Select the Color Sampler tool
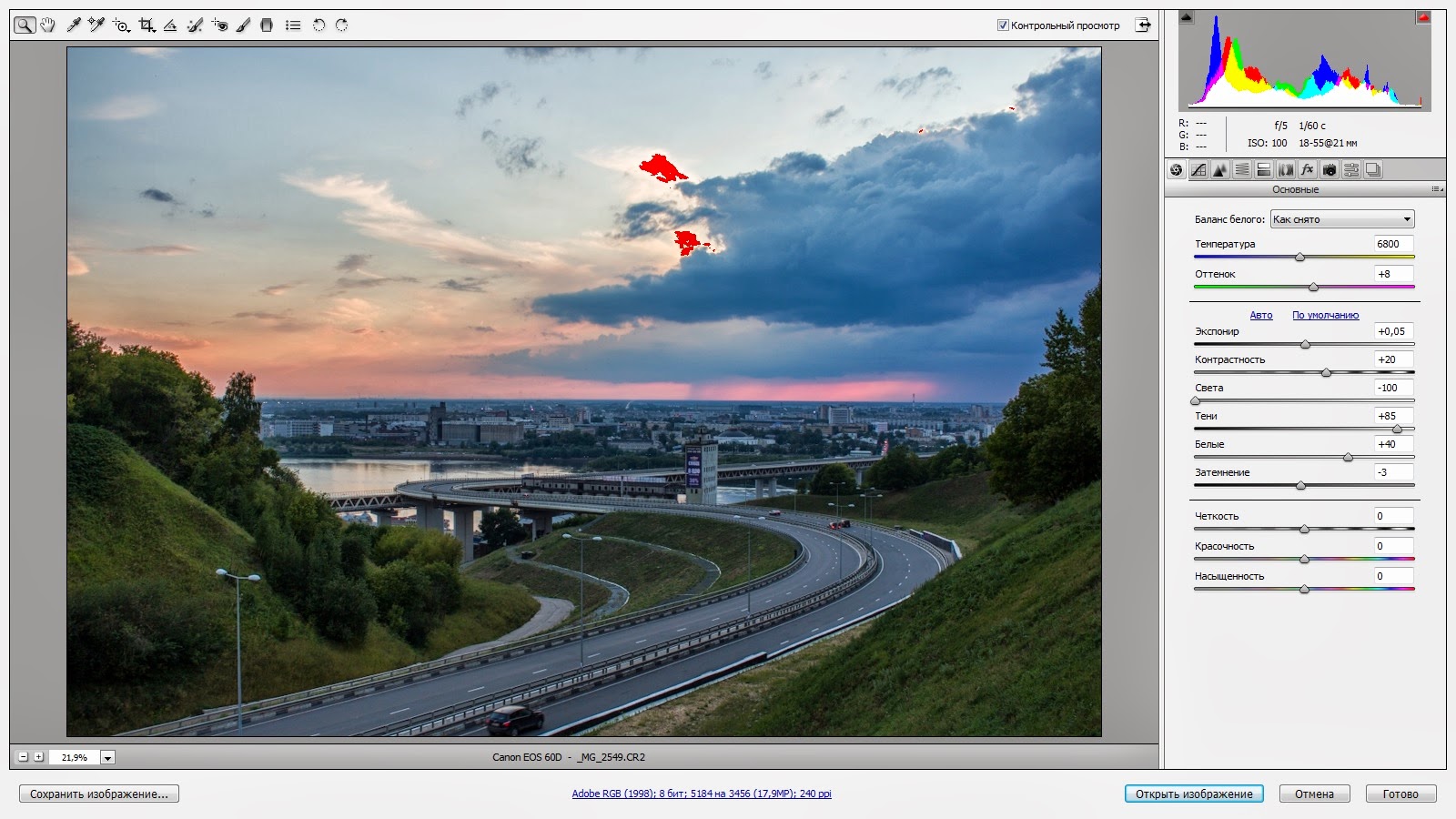Image resolution: width=1456 pixels, height=819 pixels. click(x=96, y=25)
